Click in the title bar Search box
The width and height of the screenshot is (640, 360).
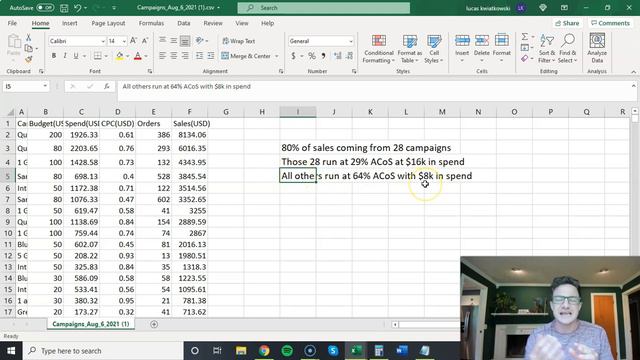(324, 8)
